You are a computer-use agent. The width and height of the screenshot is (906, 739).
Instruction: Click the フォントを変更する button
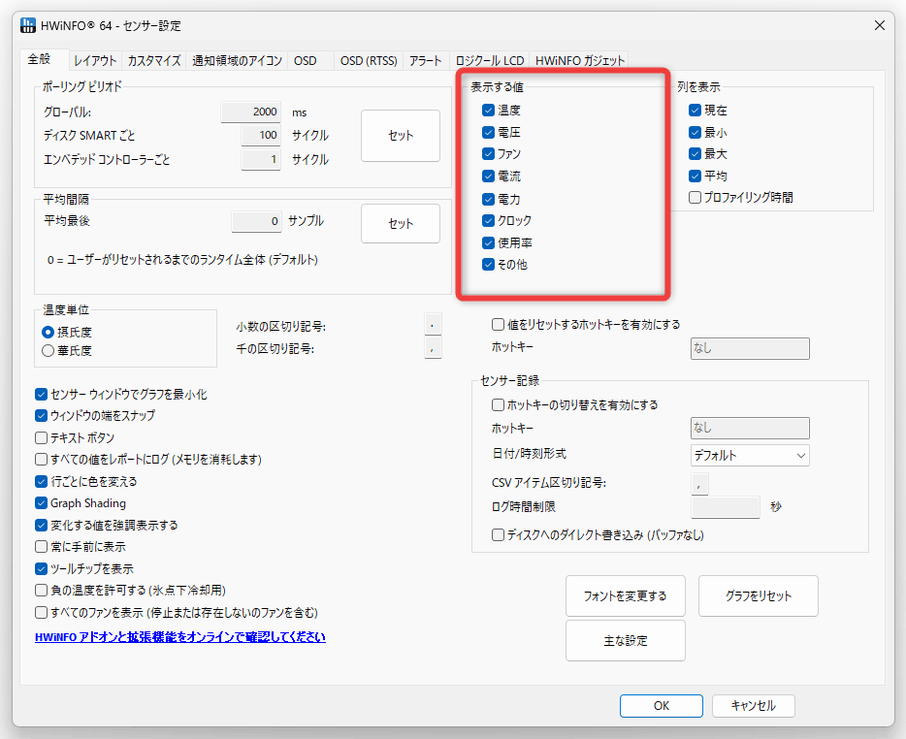(625, 596)
